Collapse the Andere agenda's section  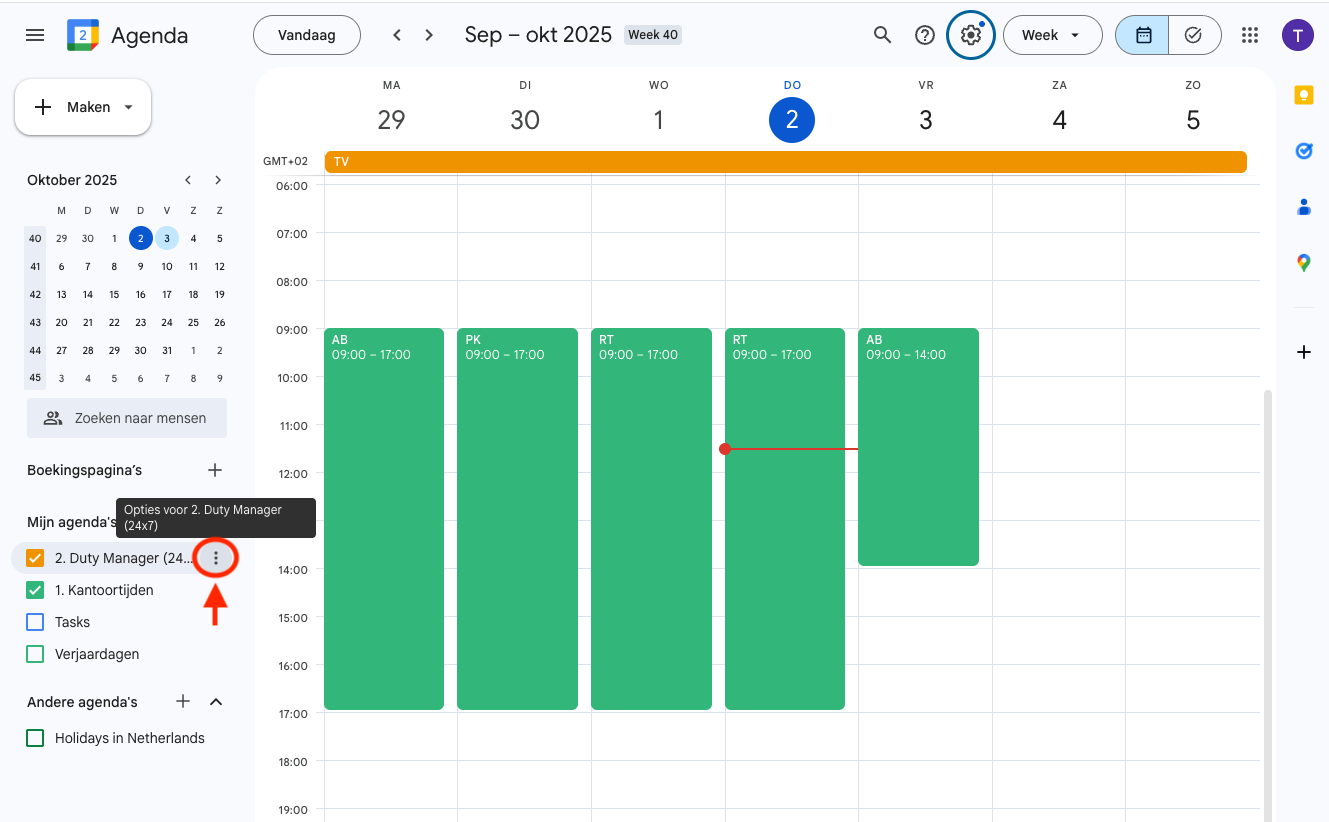(216, 702)
